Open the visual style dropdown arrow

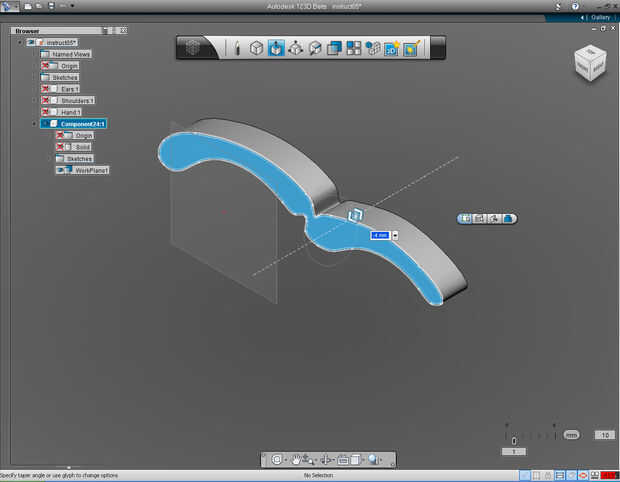[381, 460]
